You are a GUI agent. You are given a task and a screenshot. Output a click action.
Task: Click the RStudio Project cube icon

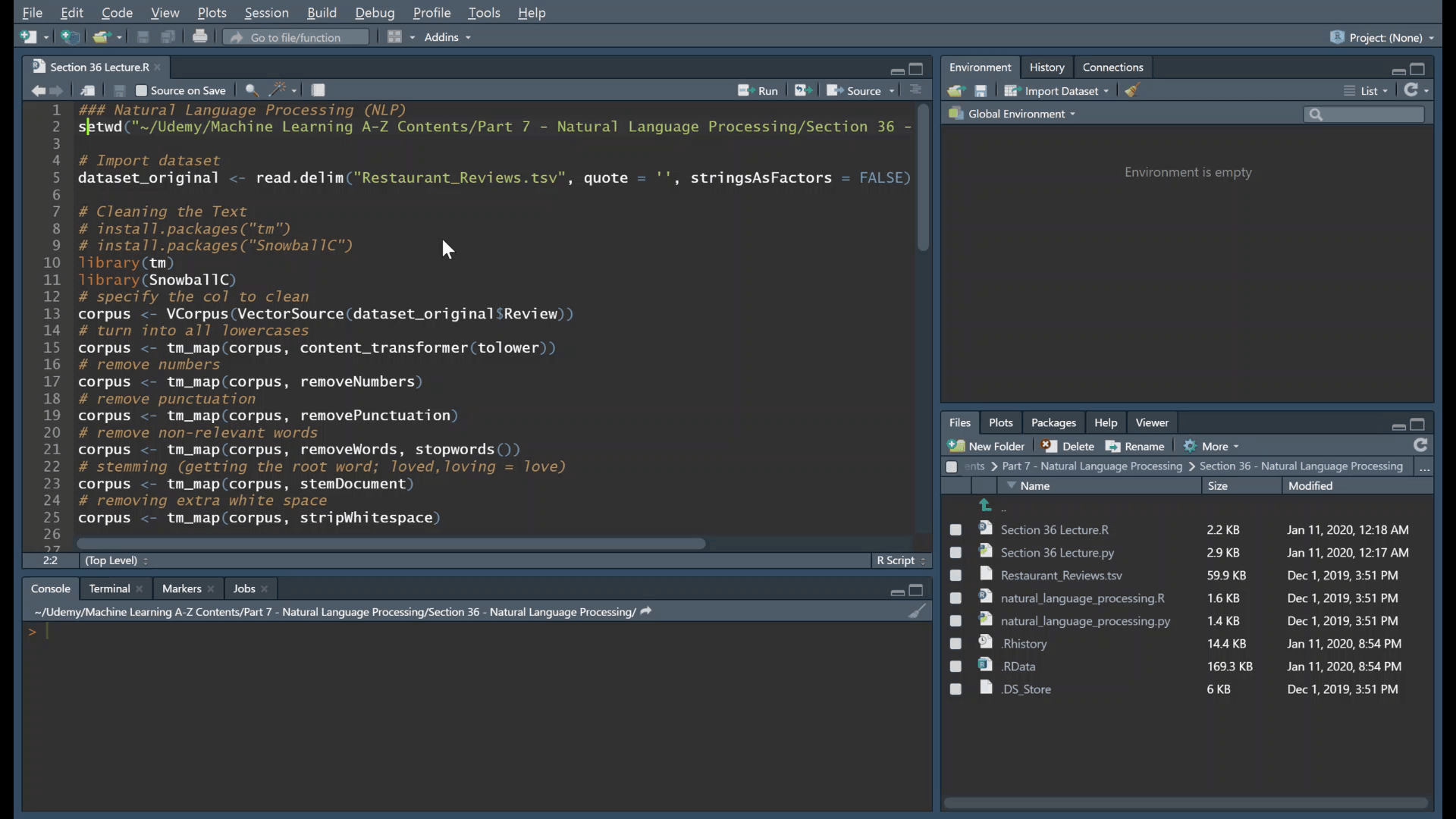click(1337, 37)
